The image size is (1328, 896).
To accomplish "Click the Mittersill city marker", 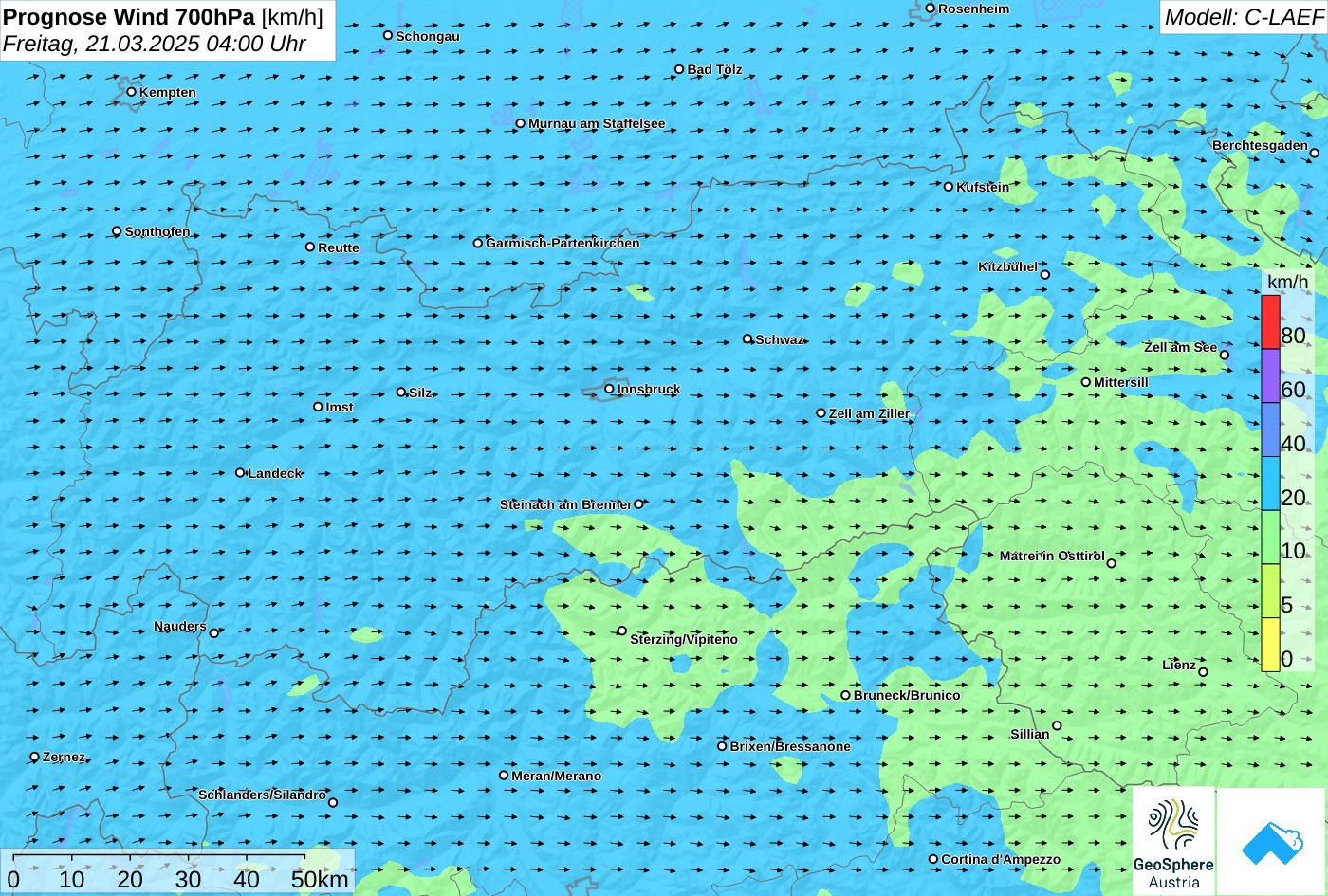I will coord(1086,382).
